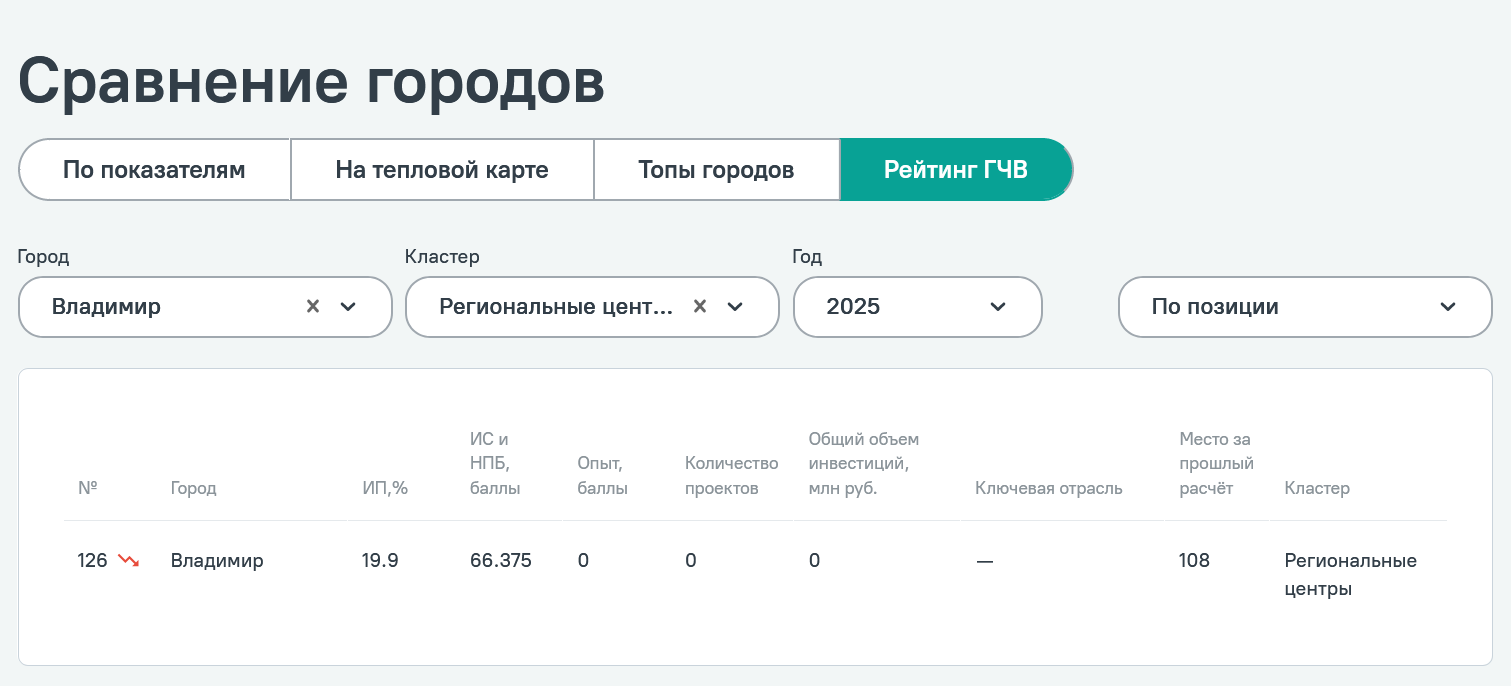Image resolution: width=1511 pixels, height=686 pixels.
Task: Expand the Кластер dropdown chevron
Action: point(735,307)
